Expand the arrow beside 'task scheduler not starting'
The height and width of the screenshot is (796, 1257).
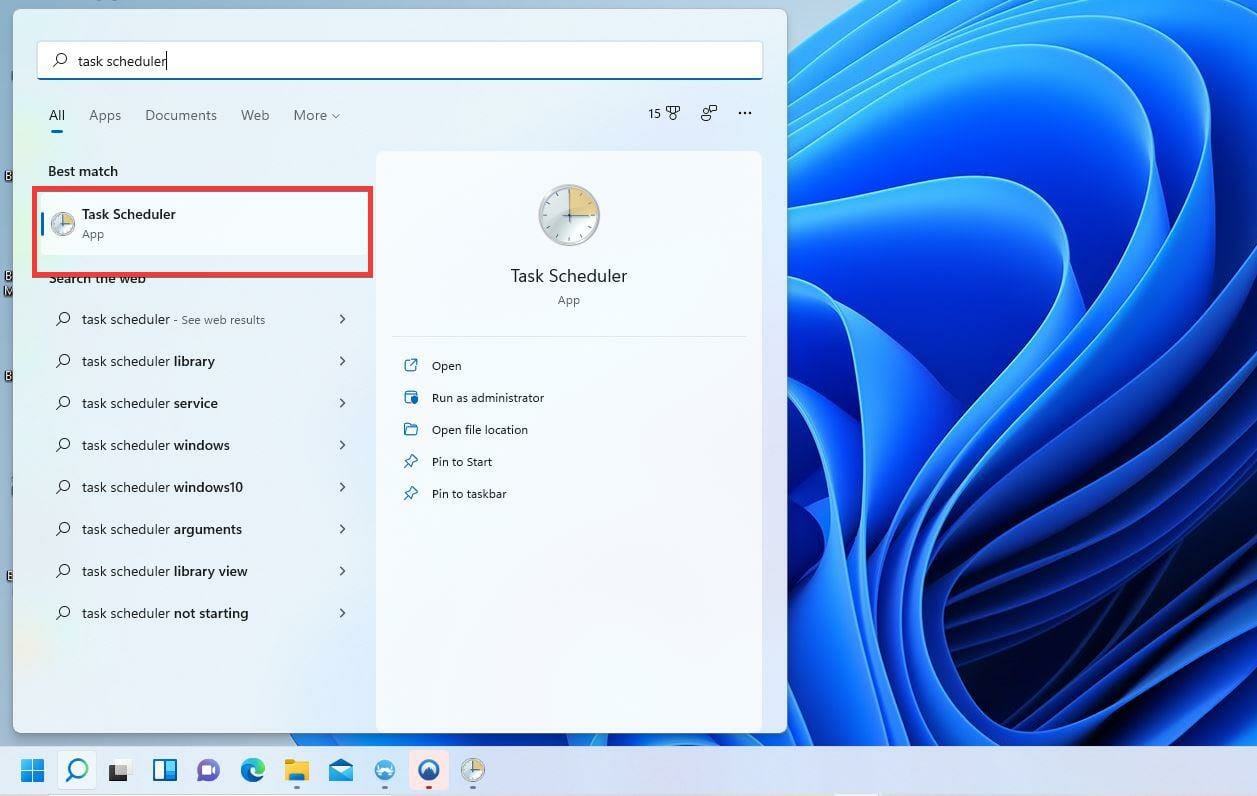tap(342, 613)
